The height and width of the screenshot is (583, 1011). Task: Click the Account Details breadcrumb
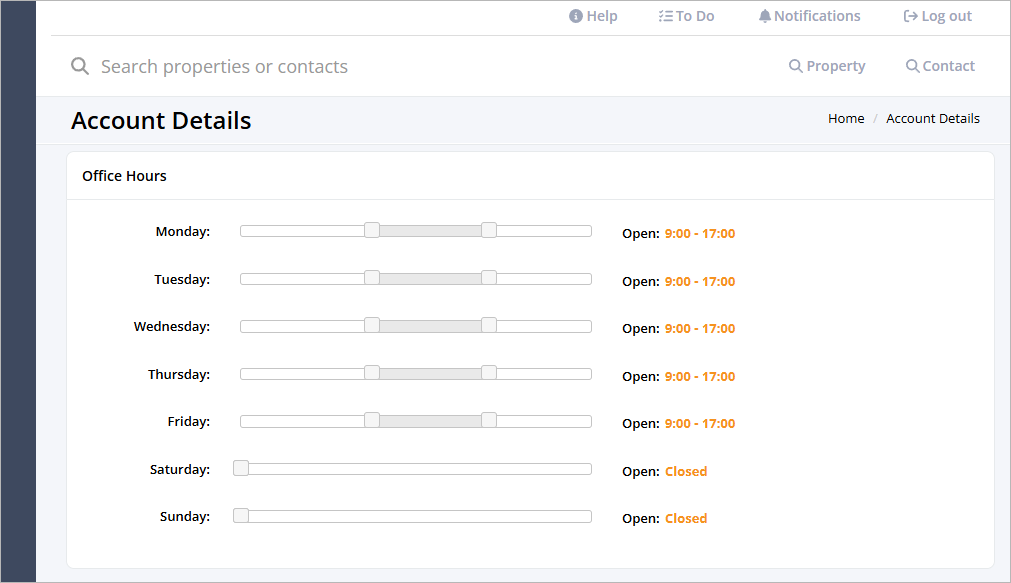(x=932, y=118)
